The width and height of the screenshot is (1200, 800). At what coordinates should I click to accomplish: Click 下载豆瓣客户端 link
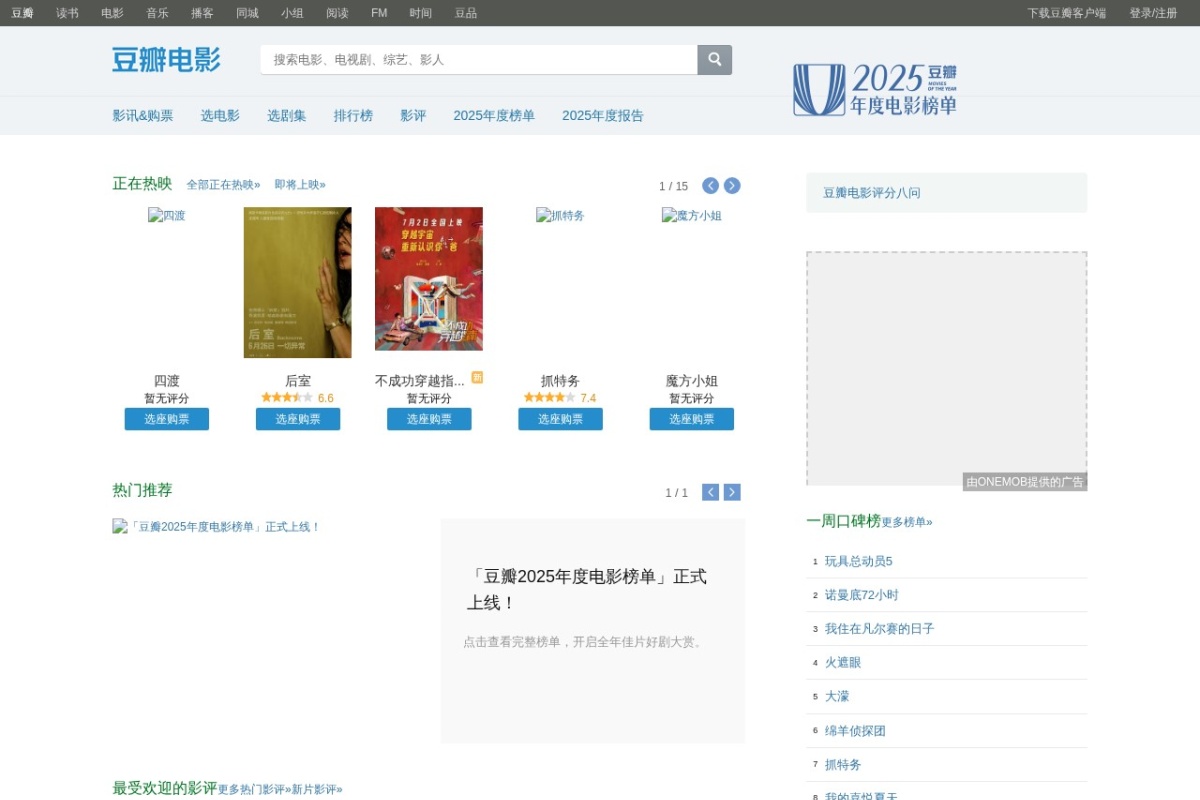coord(1066,13)
